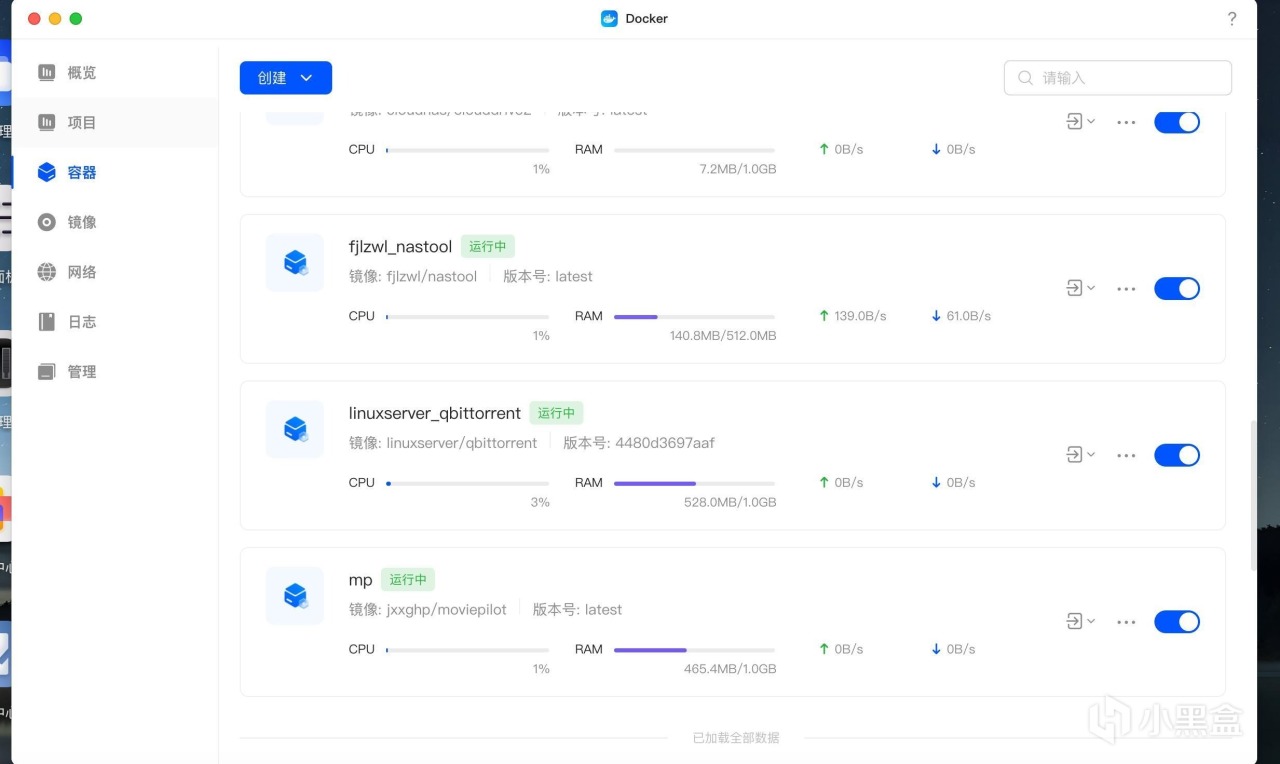Click the 概览 sidebar chart icon
1280x764 pixels.
point(47,73)
